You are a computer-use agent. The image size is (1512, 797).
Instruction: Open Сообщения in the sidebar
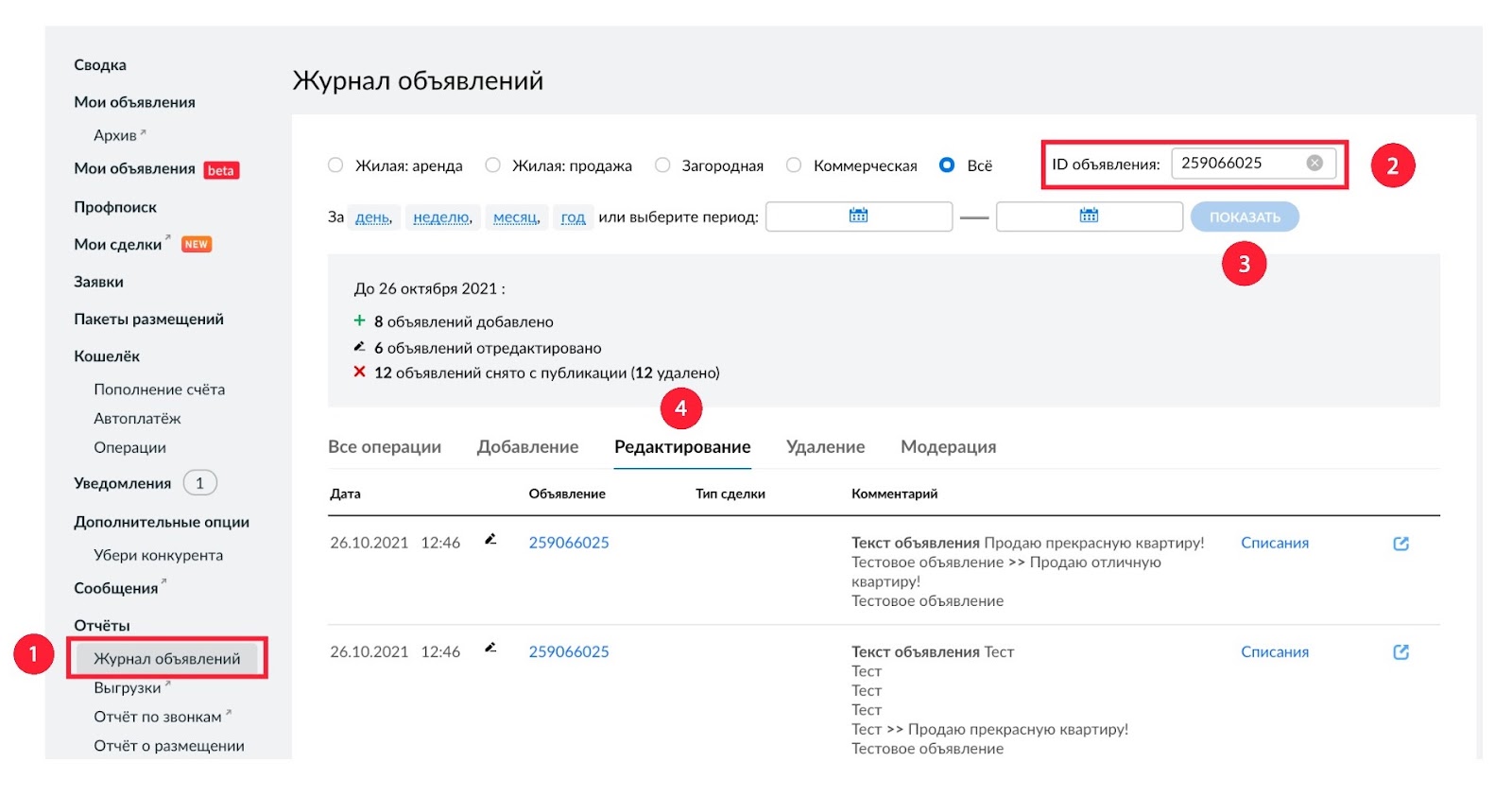(116, 588)
